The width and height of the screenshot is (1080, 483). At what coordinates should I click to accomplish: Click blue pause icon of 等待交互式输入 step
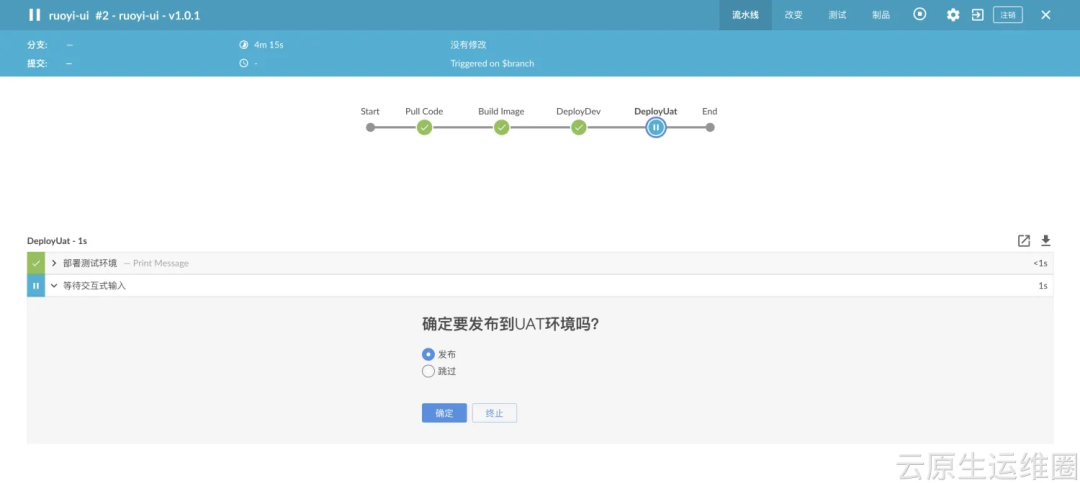tap(36, 286)
